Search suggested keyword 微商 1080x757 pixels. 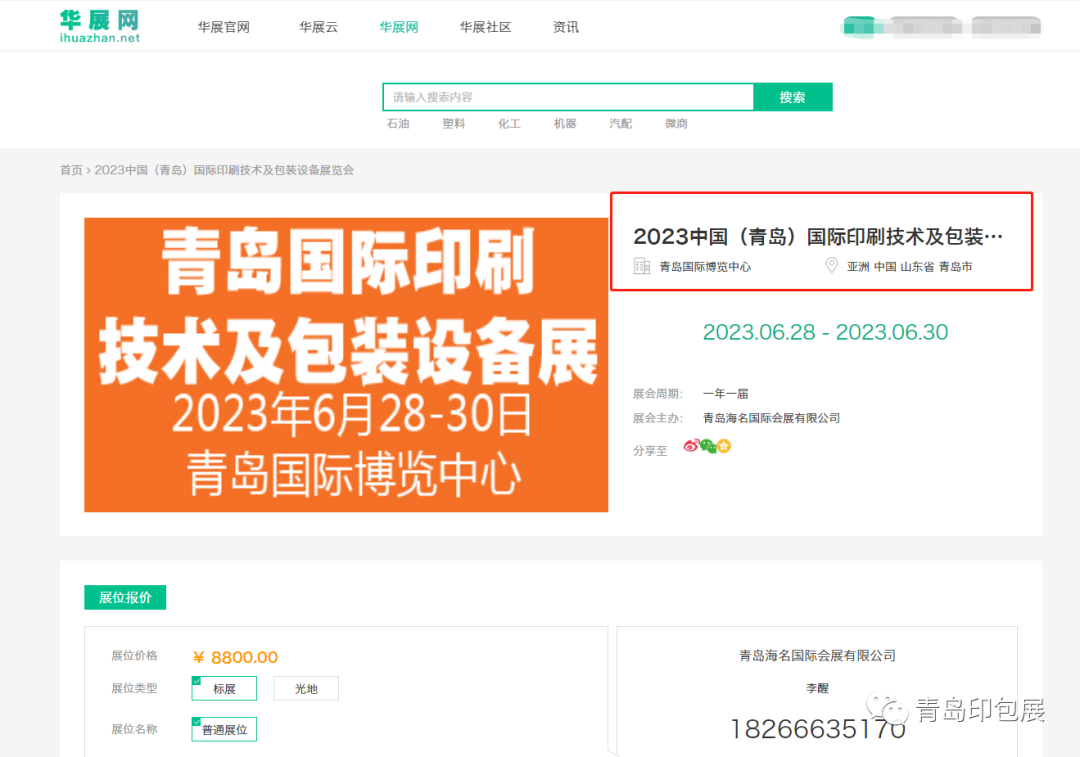tap(676, 123)
